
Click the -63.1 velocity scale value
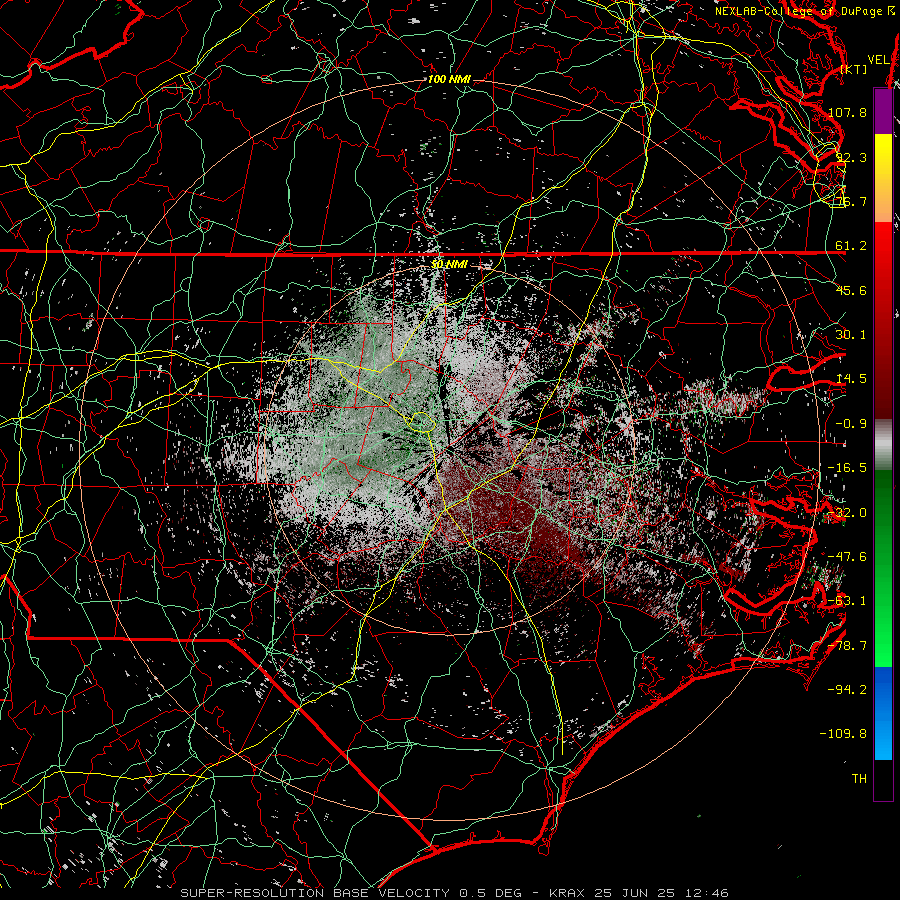point(847,601)
